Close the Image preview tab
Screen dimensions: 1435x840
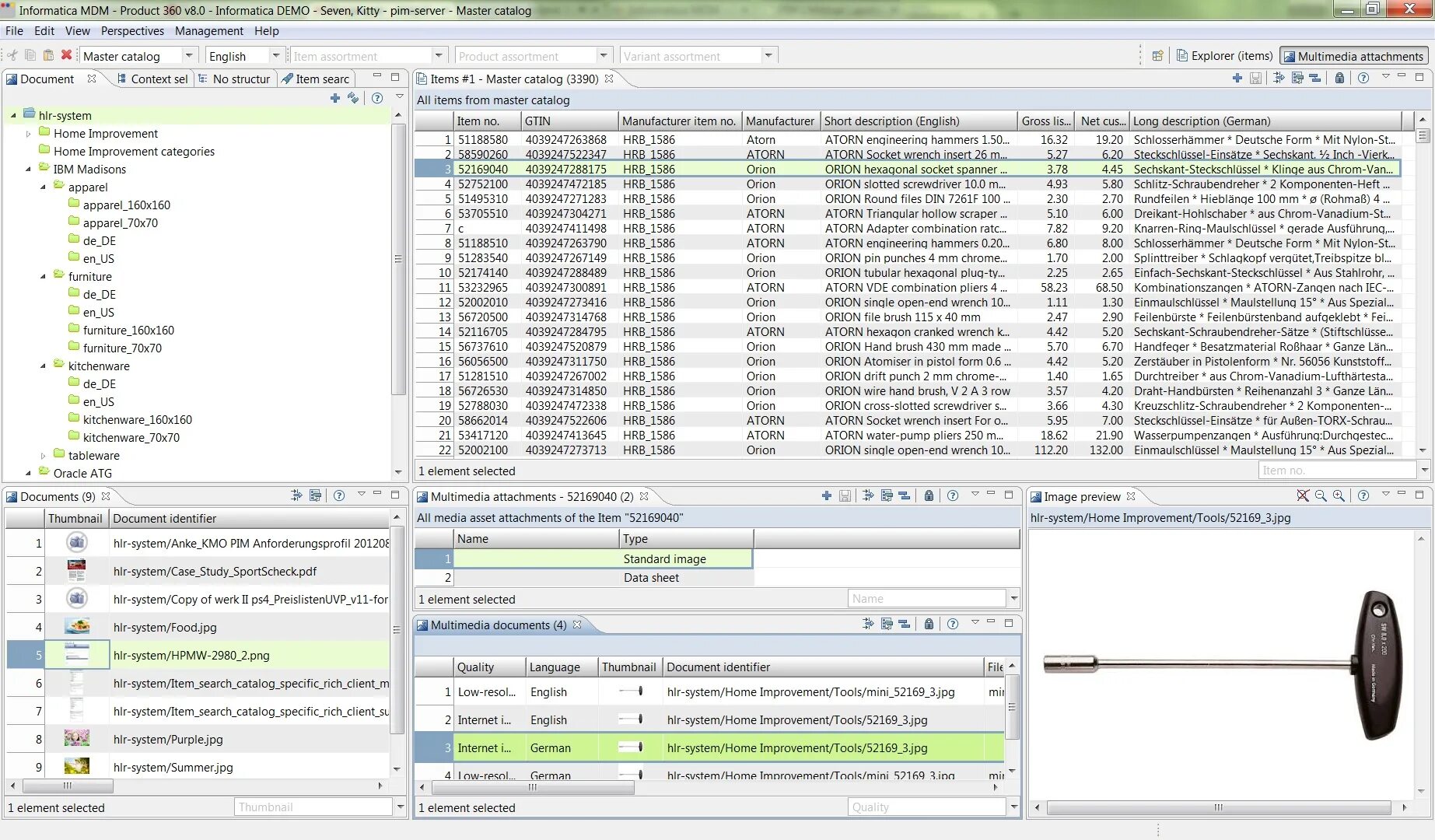(1131, 496)
